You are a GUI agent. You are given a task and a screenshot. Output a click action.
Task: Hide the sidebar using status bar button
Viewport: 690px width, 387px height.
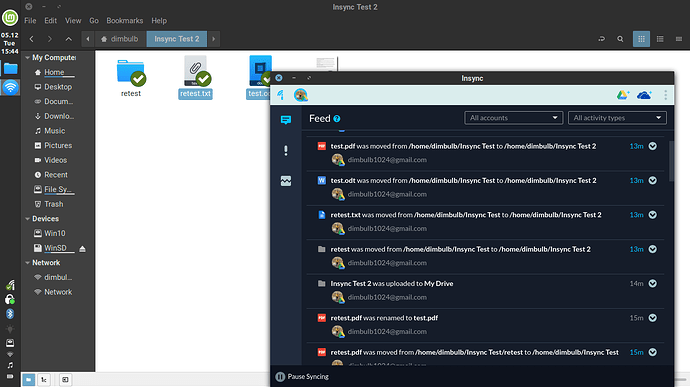coord(65,380)
